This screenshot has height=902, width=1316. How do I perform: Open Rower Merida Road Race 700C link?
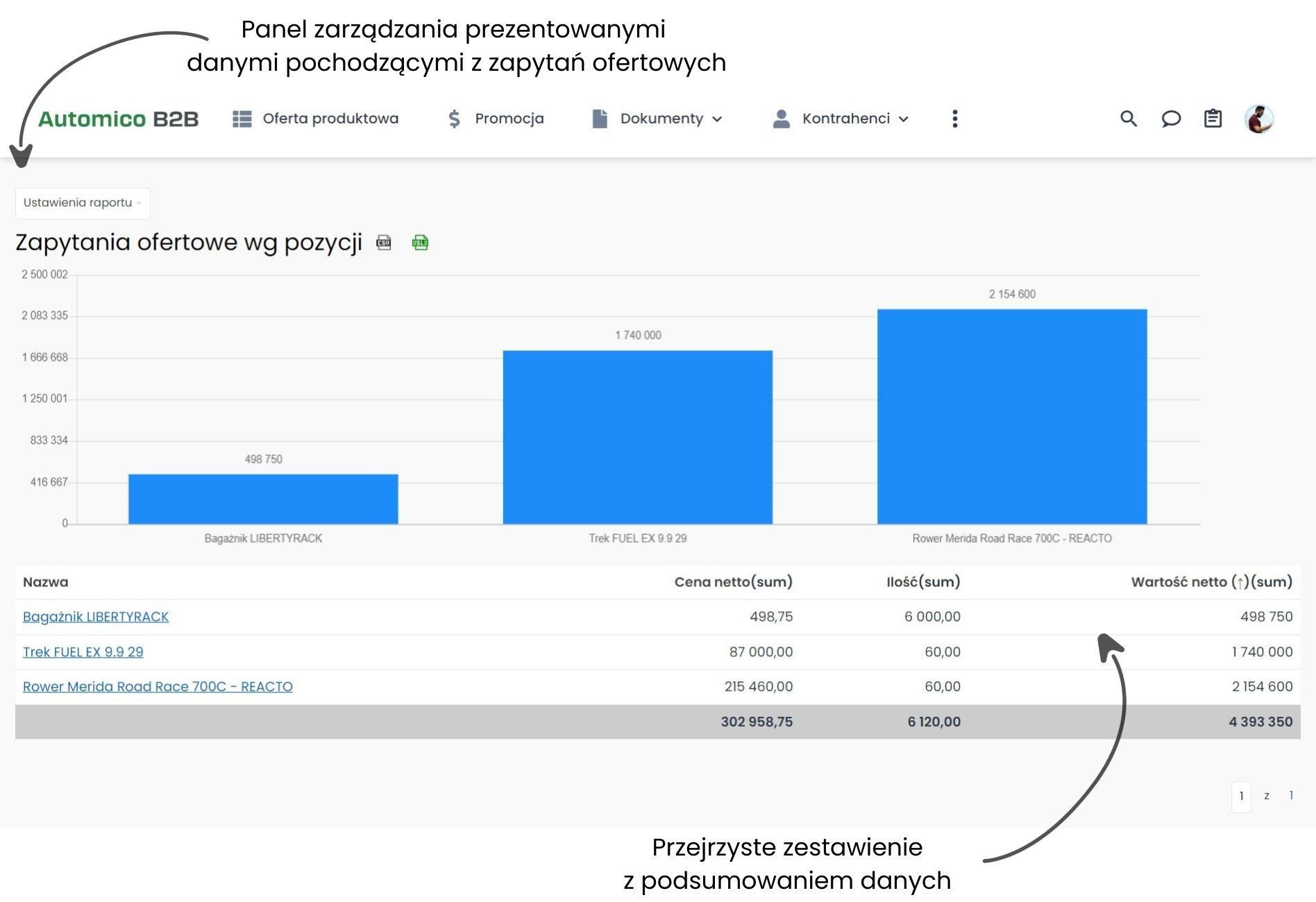158,686
